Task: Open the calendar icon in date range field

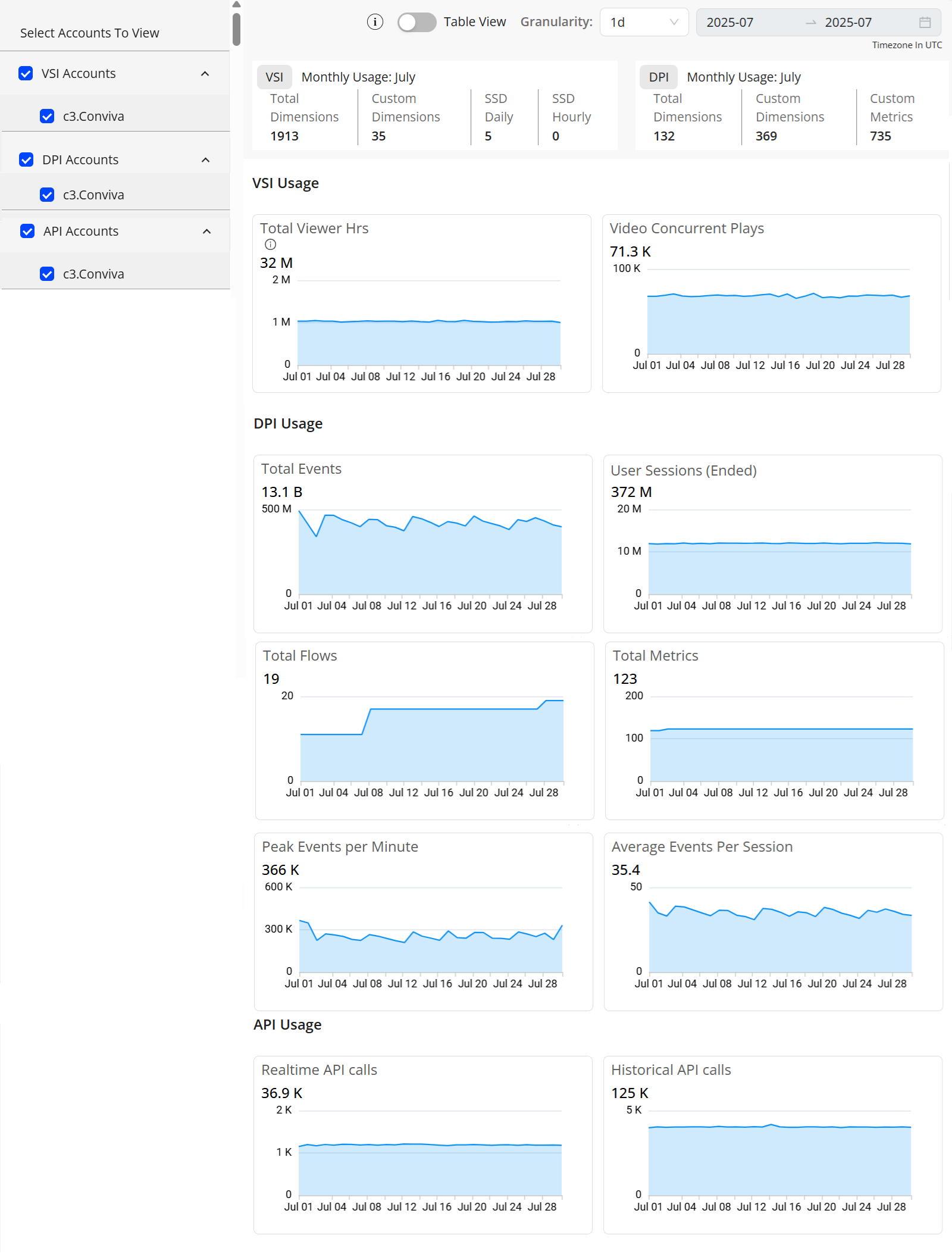Action: 925,23
